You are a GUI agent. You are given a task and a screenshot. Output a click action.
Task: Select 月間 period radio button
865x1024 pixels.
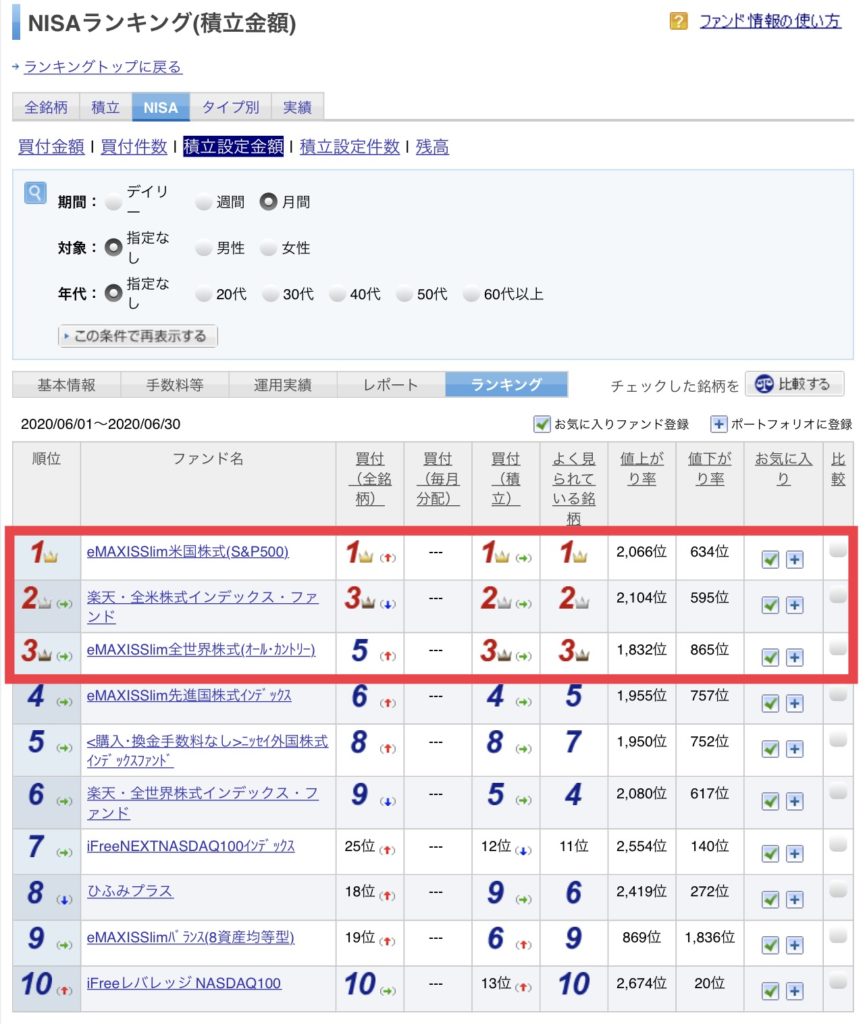(x=268, y=202)
